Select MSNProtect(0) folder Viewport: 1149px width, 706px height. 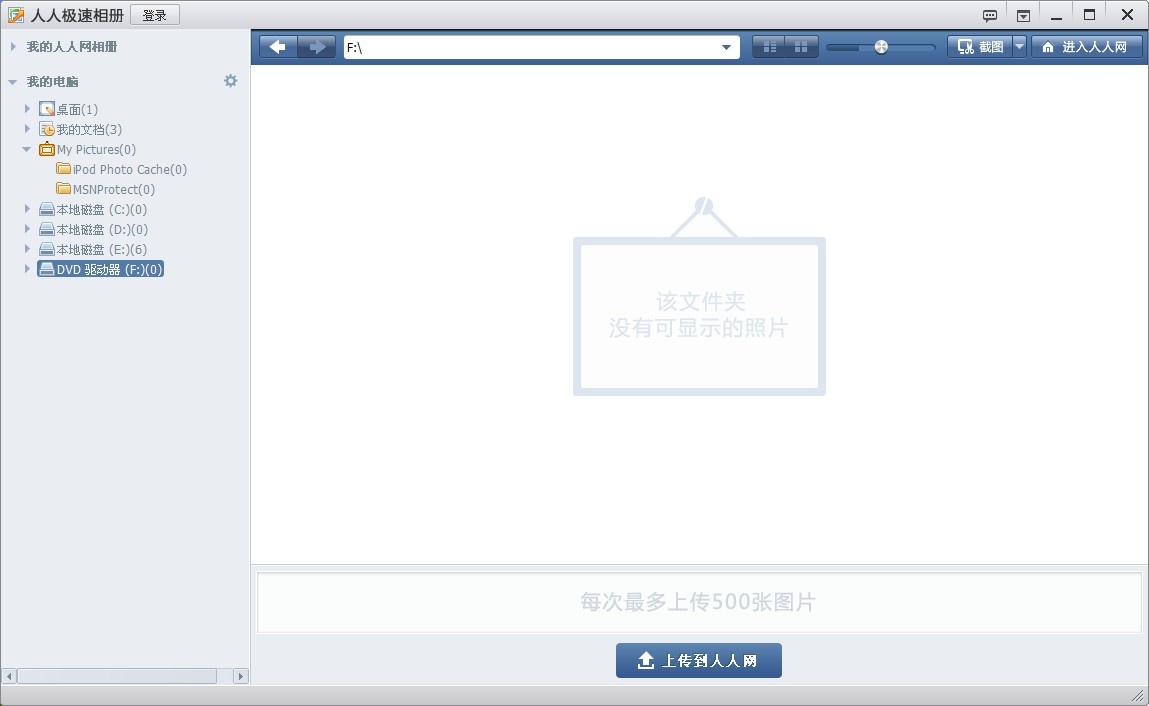click(114, 189)
